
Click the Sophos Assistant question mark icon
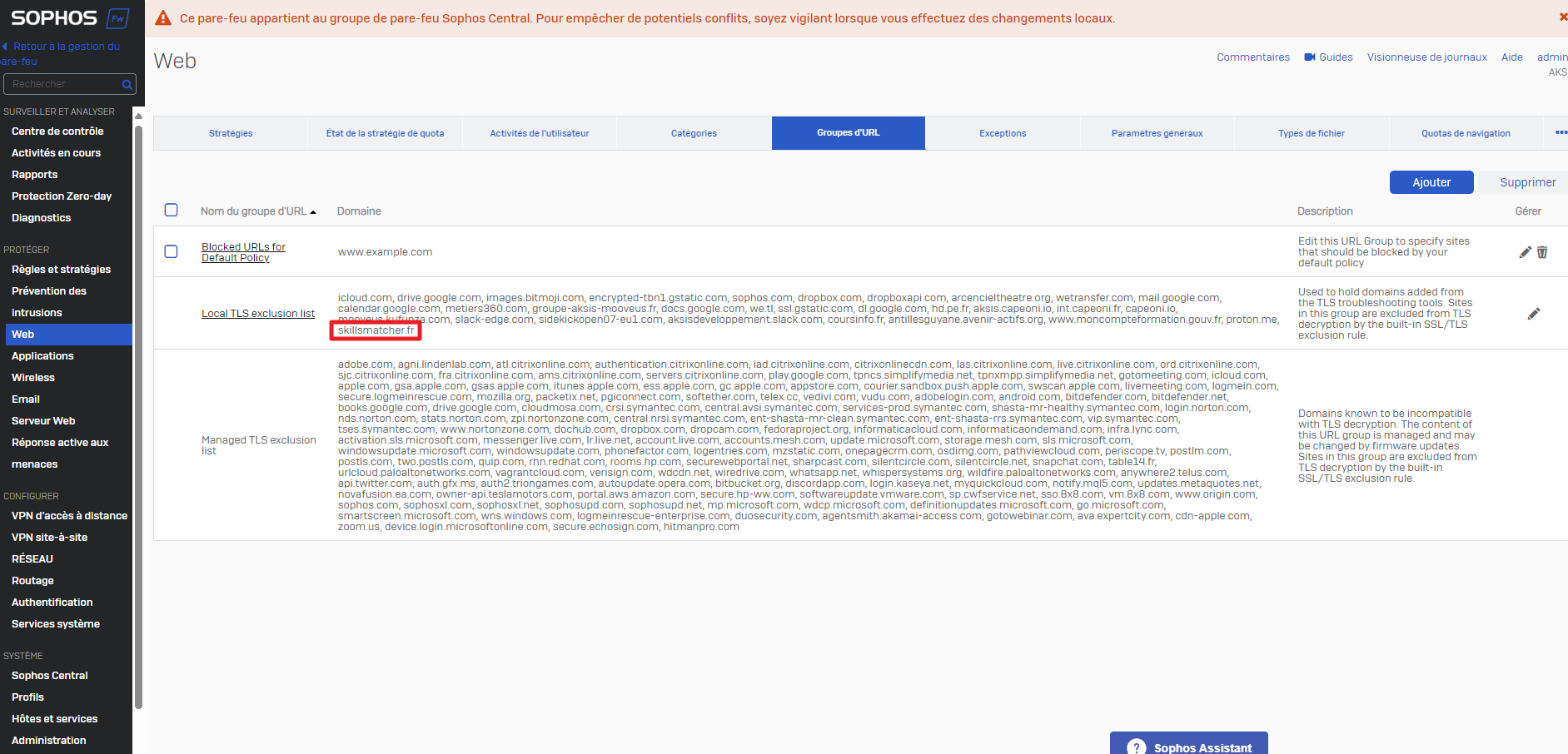pos(1136,747)
